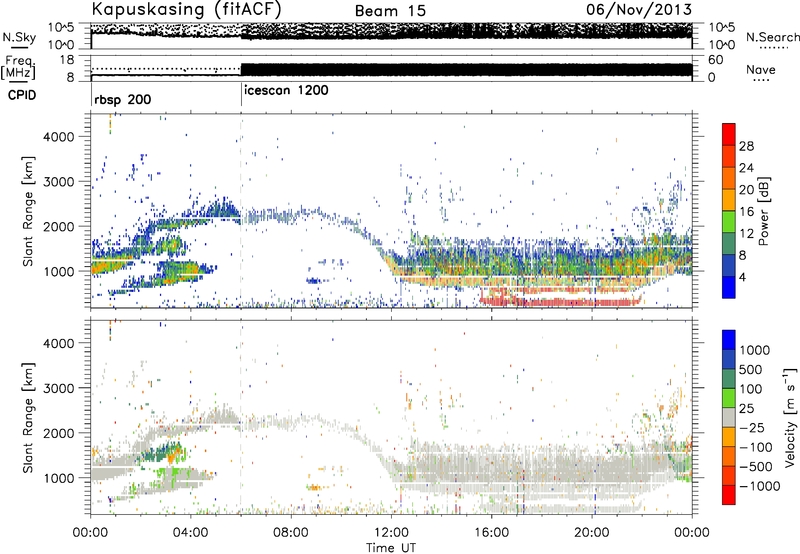
Task: Click the "Freq. [MHz]" axis label
Action: pos(19,67)
